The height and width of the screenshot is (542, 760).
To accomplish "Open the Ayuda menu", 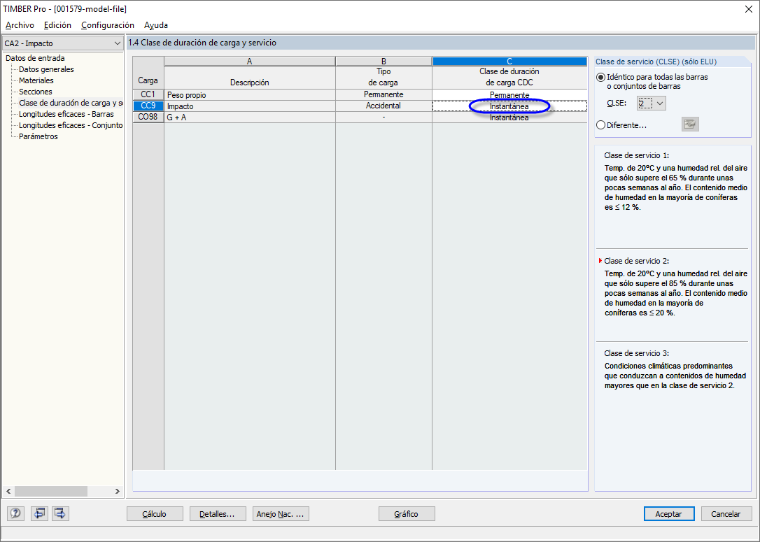I will (x=156, y=25).
